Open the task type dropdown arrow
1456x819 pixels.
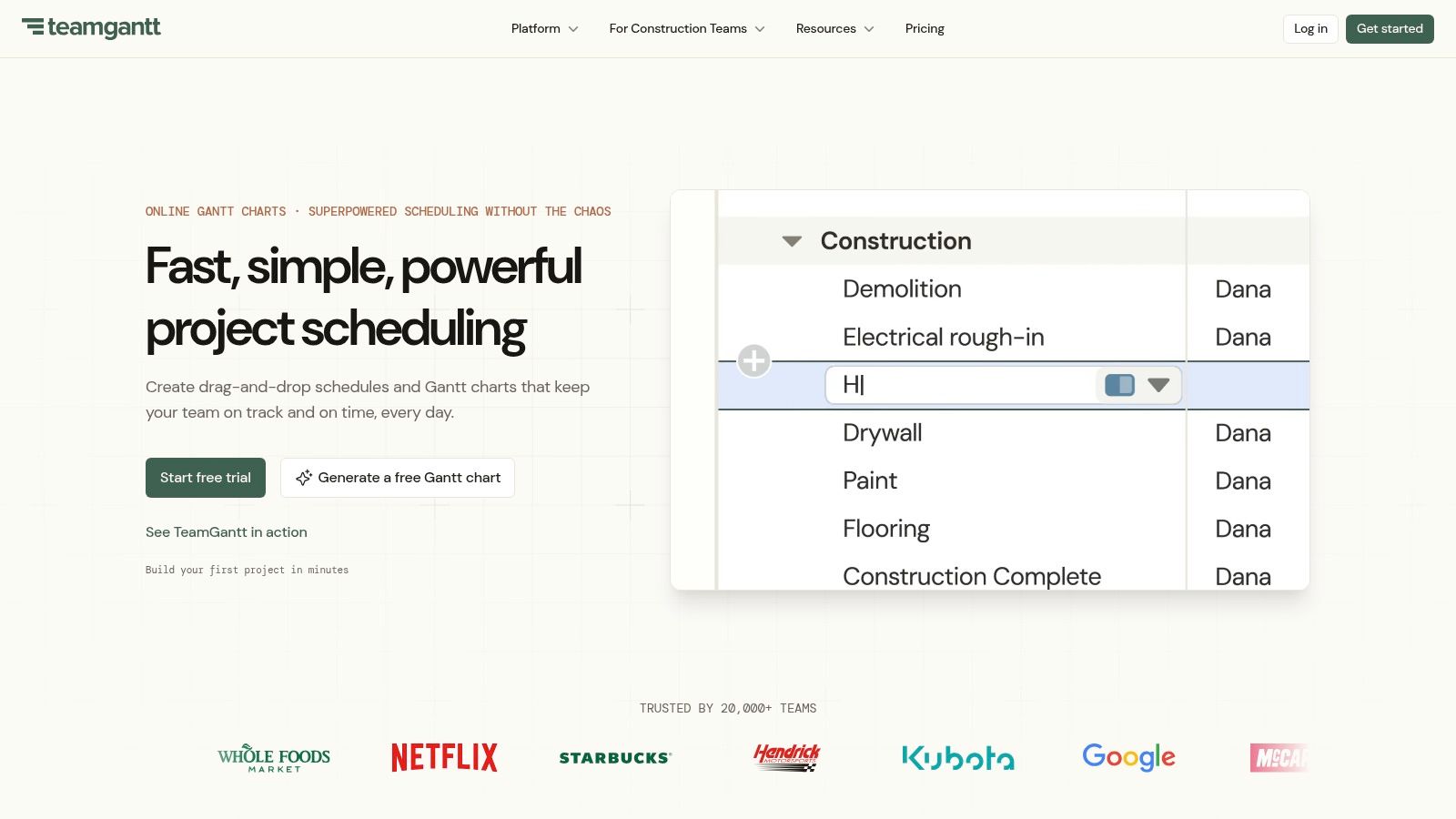[x=1158, y=385]
